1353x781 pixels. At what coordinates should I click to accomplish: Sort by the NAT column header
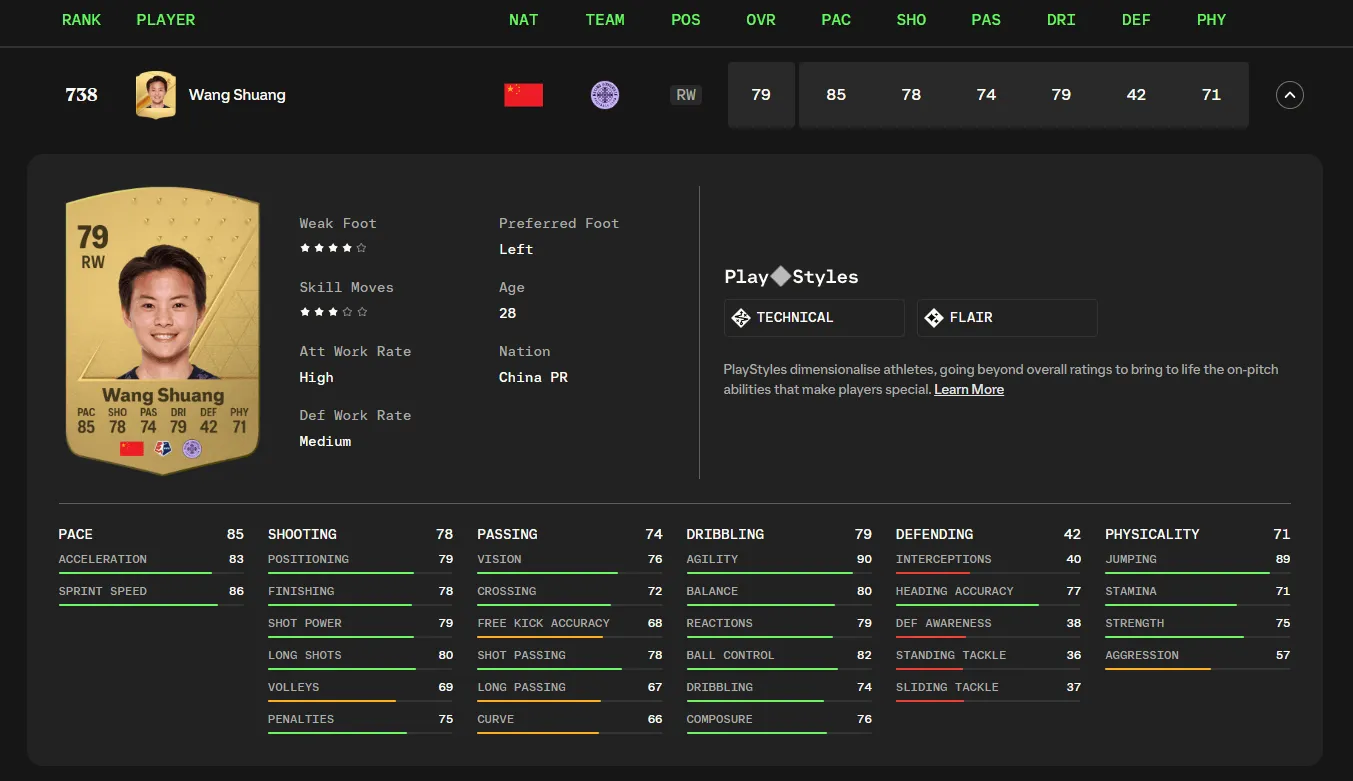[x=524, y=20]
